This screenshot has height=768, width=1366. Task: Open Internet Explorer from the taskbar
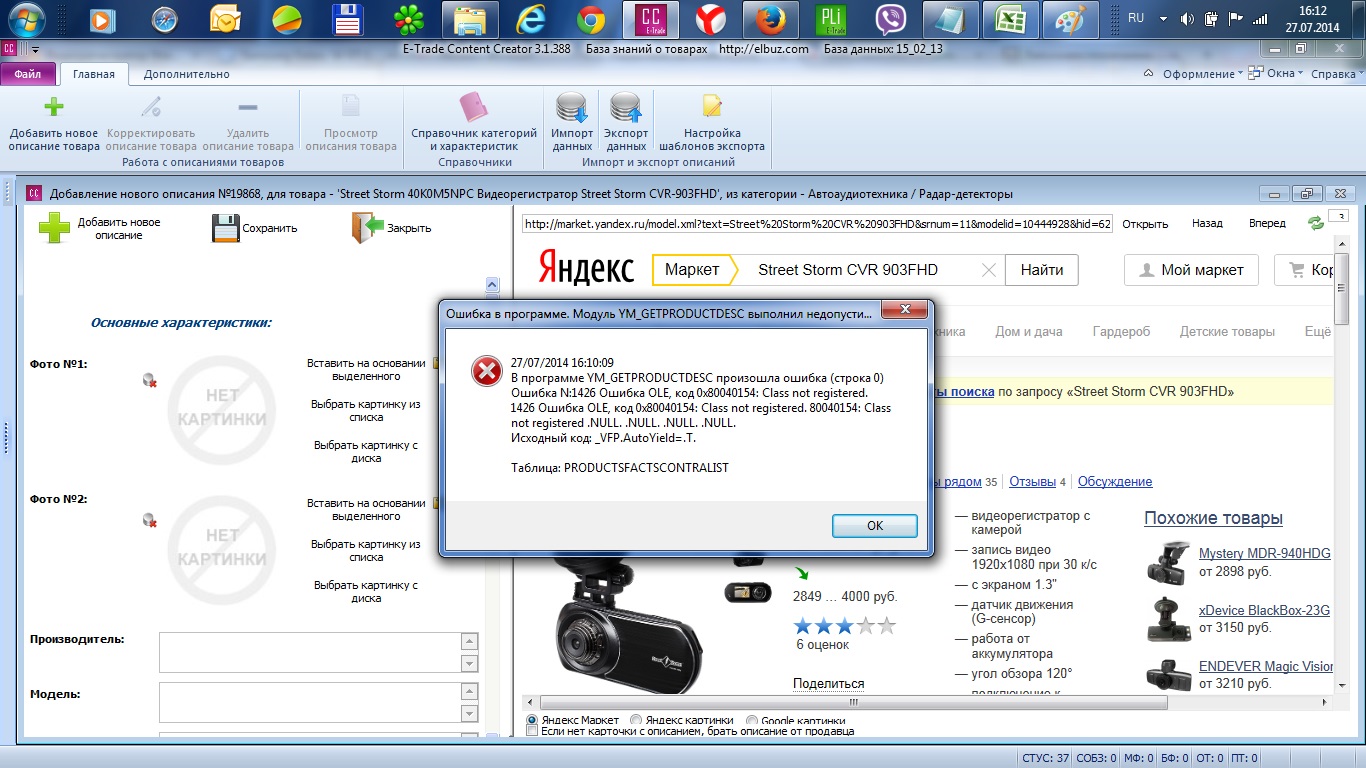pyautogui.click(x=531, y=20)
